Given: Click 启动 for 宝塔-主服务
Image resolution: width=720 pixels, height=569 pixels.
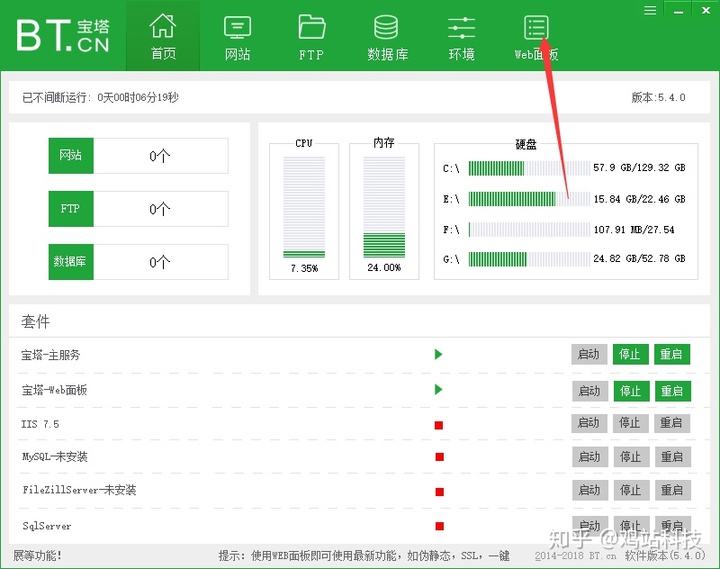Looking at the screenshot, I should pos(589,354).
